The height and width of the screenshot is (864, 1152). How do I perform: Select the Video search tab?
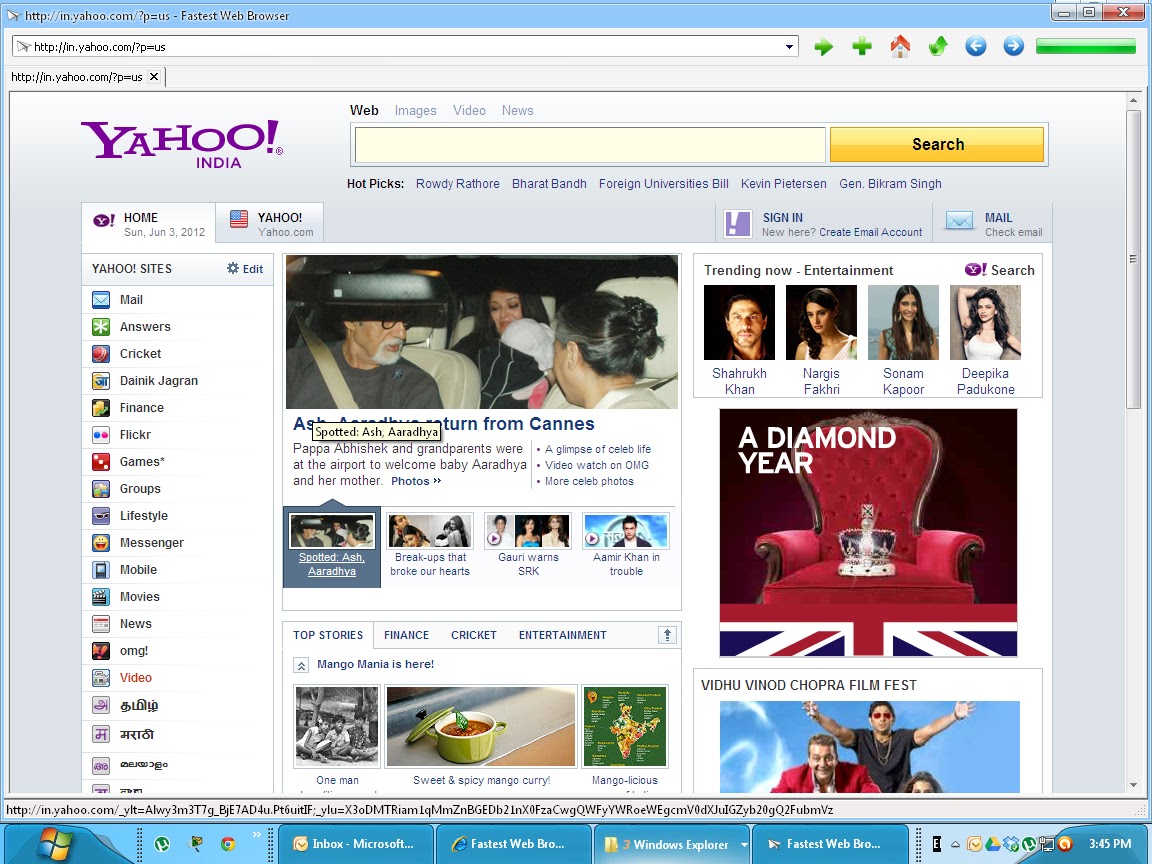[469, 110]
